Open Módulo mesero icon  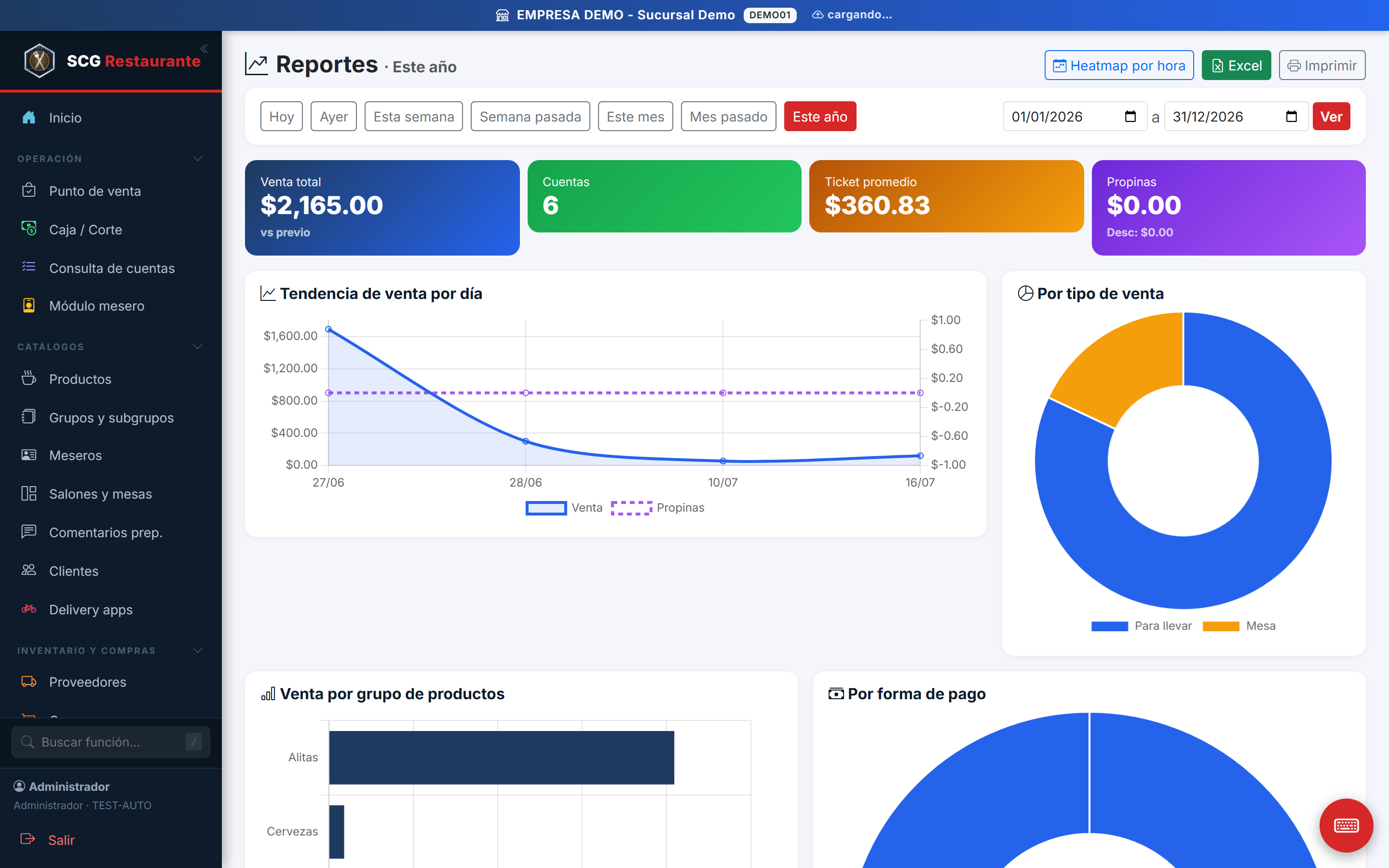point(29,305)
